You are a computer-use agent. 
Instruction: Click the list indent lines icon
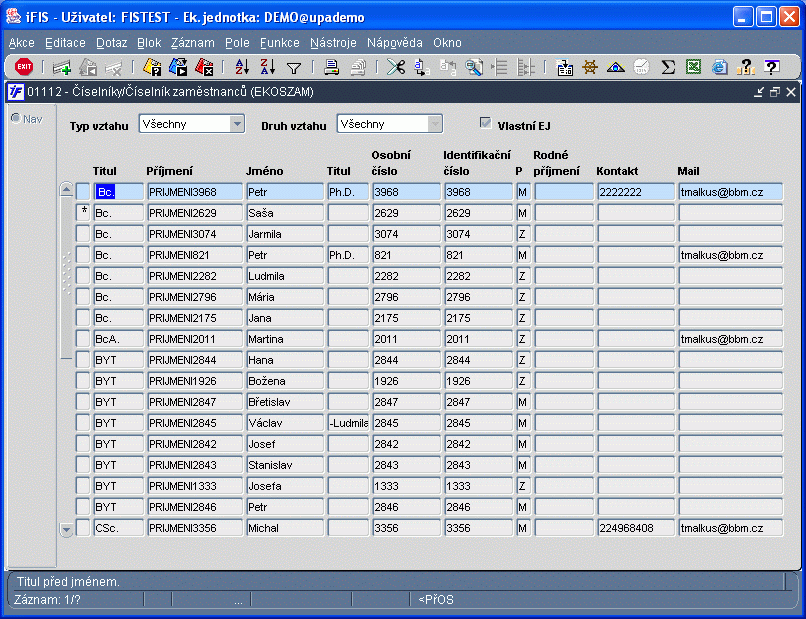[500, 67]
